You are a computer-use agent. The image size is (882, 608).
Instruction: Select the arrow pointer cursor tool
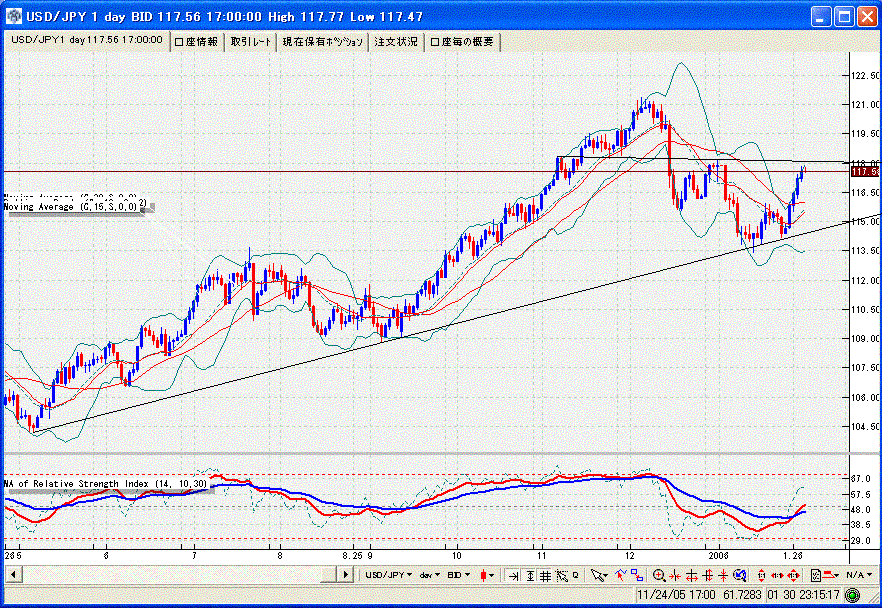597,575
